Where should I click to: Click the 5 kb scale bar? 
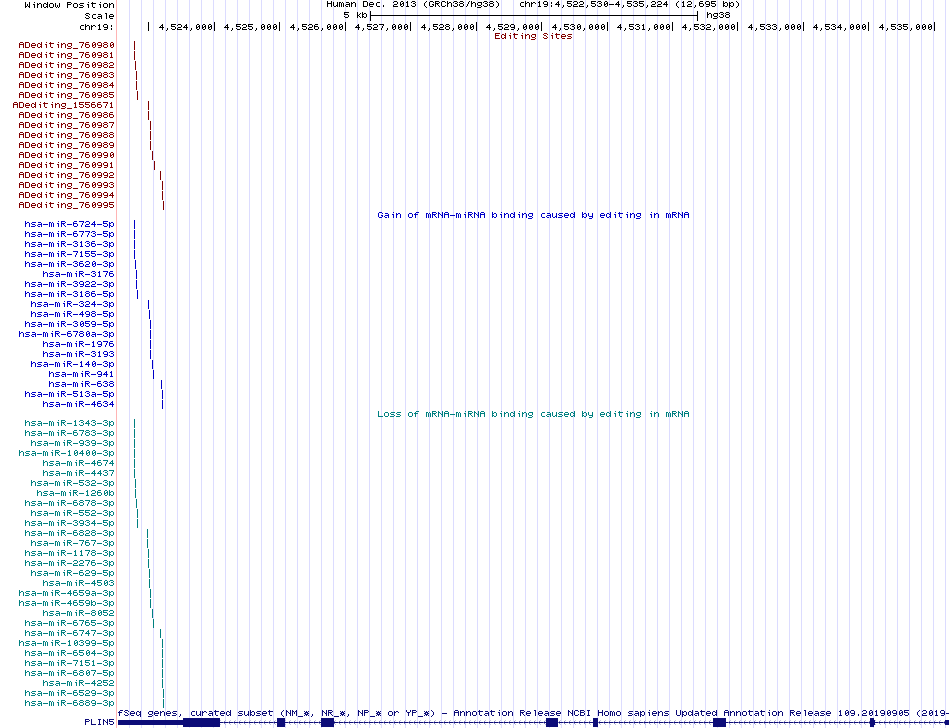pos(534,15)
